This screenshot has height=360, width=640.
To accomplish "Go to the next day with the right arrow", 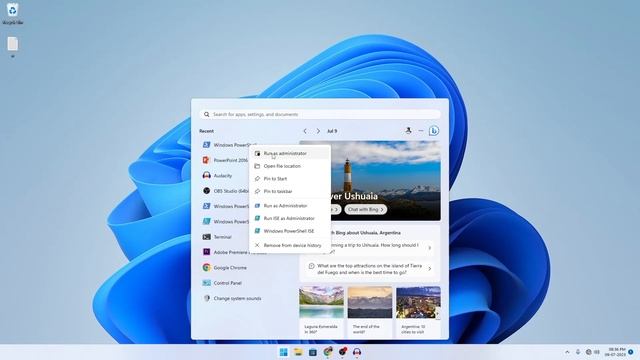I will click(x=318, y=131).
